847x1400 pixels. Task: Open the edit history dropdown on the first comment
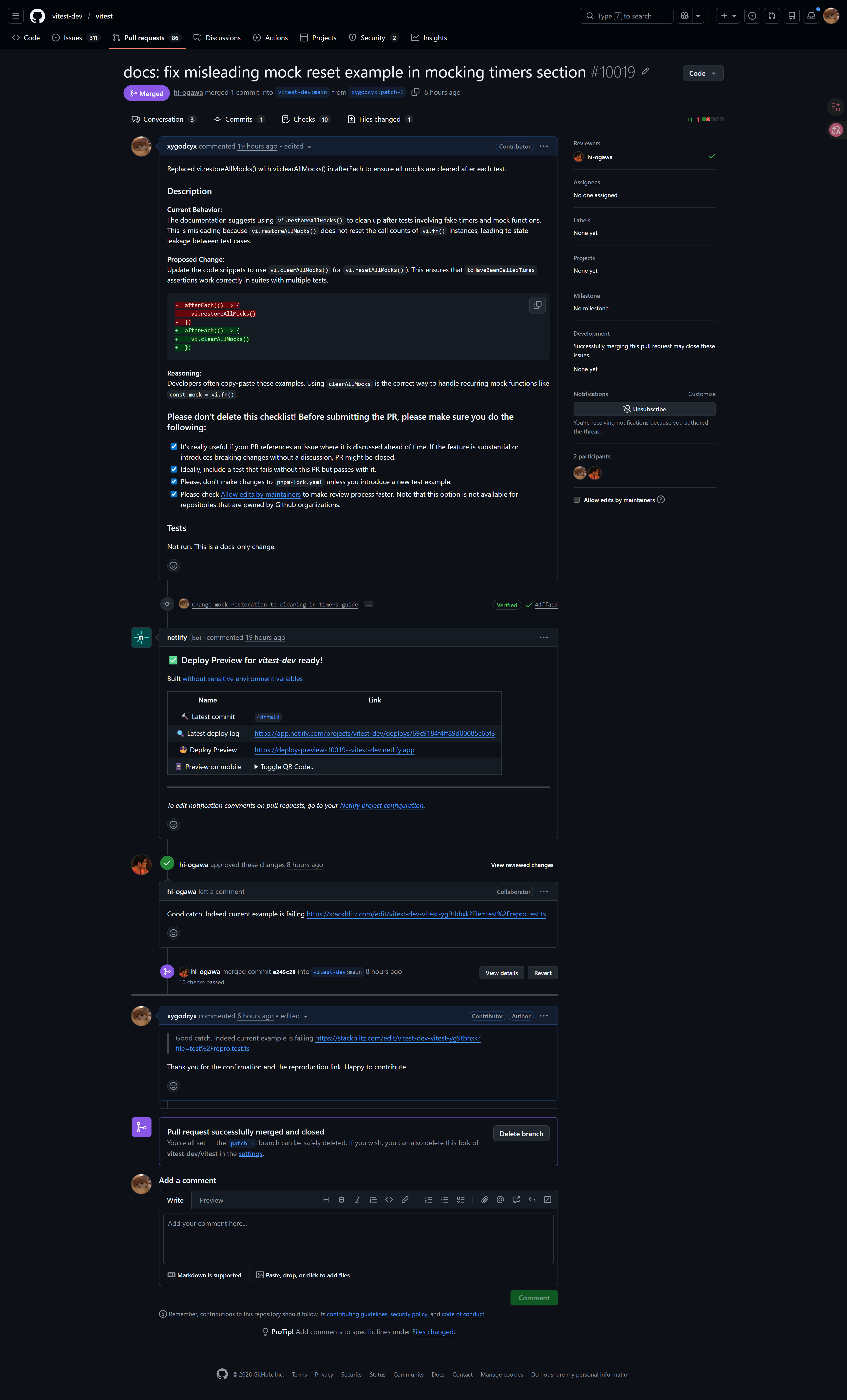[309, 146]
